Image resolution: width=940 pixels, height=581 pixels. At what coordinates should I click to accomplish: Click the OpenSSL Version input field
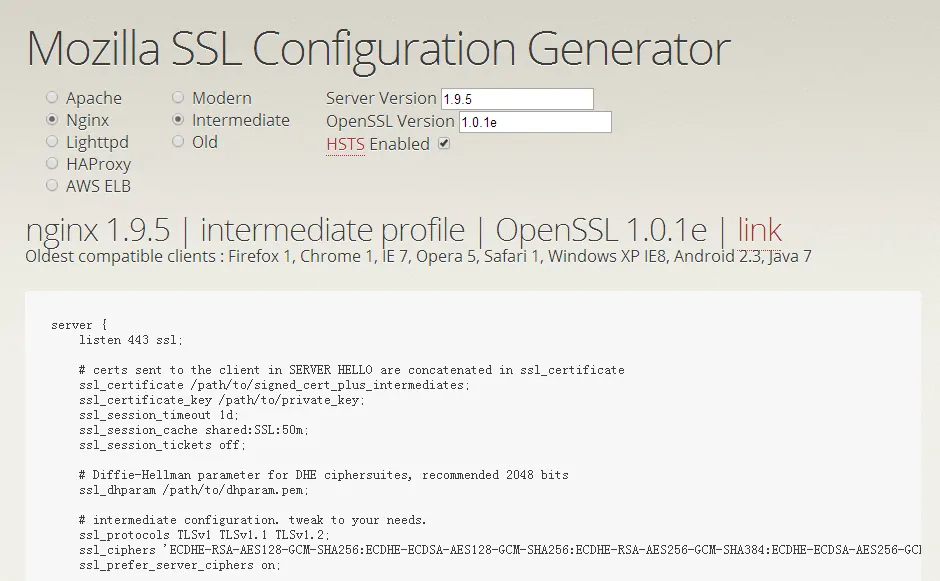[535, 122]
